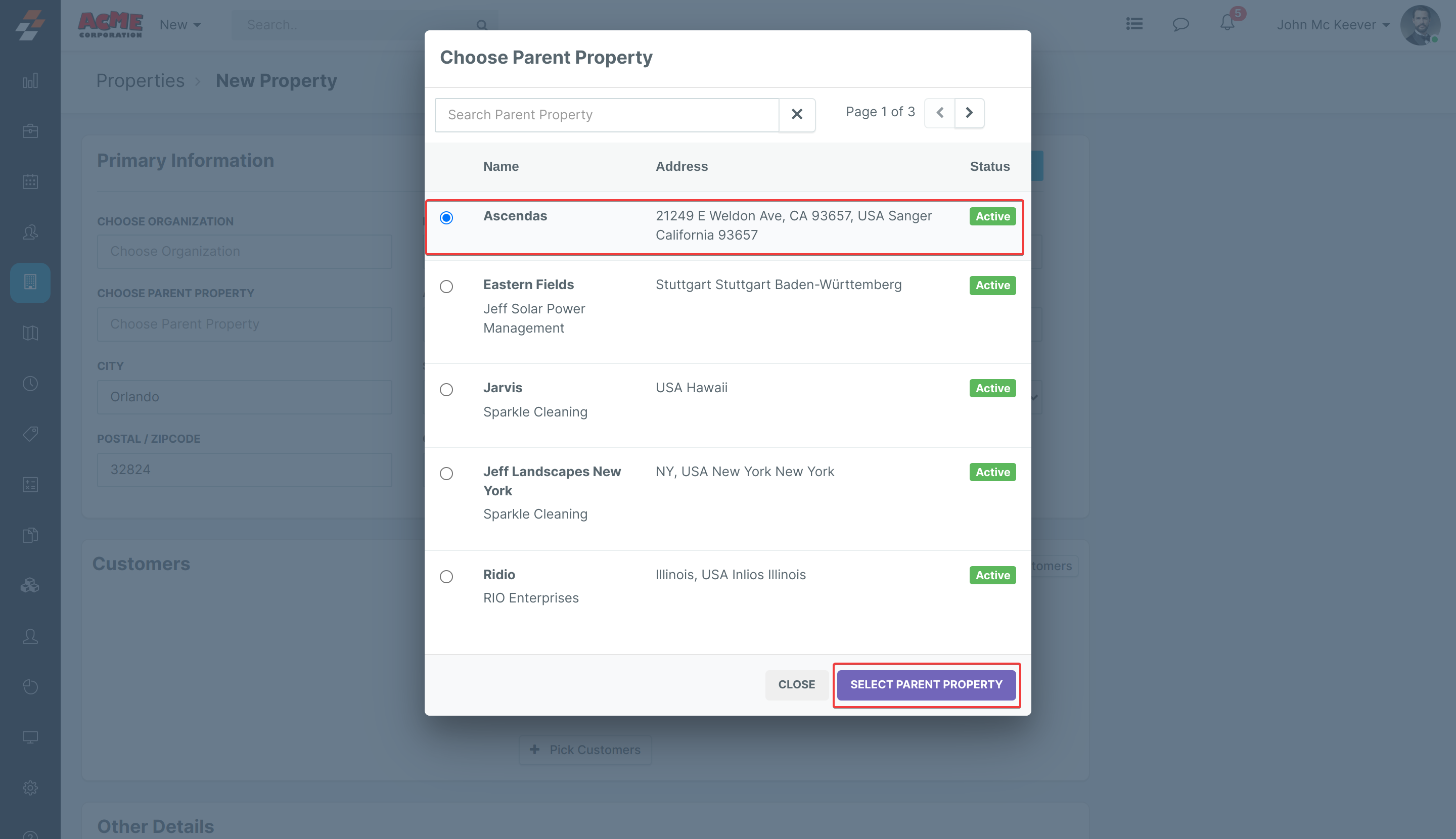Image resolution: width=1456 pixels, height=839 pixels.
Task: Clear the parent property search with X
Action: (x=797, y=115)
